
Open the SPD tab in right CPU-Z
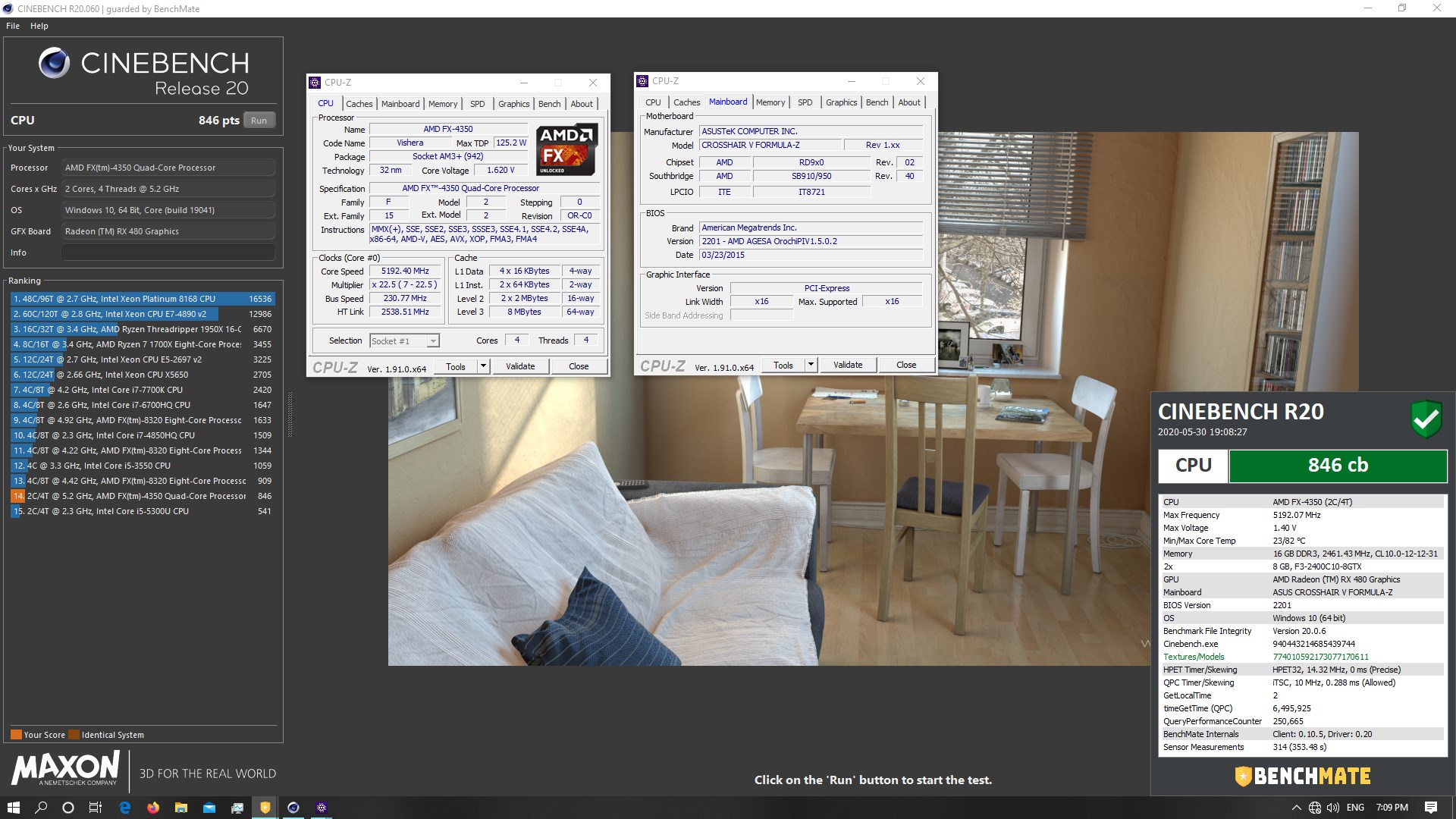[x=805, y=102]
